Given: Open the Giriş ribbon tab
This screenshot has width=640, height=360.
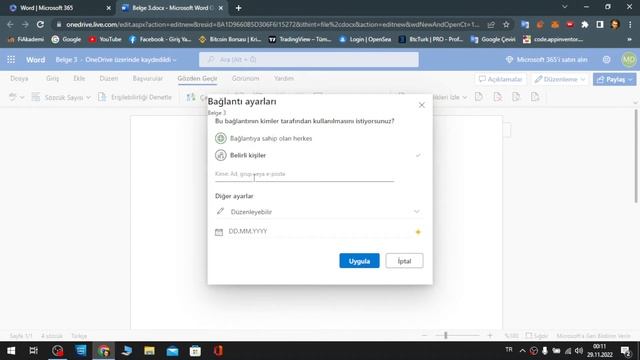Looking at the screenshot, I should tap(52, 78).
